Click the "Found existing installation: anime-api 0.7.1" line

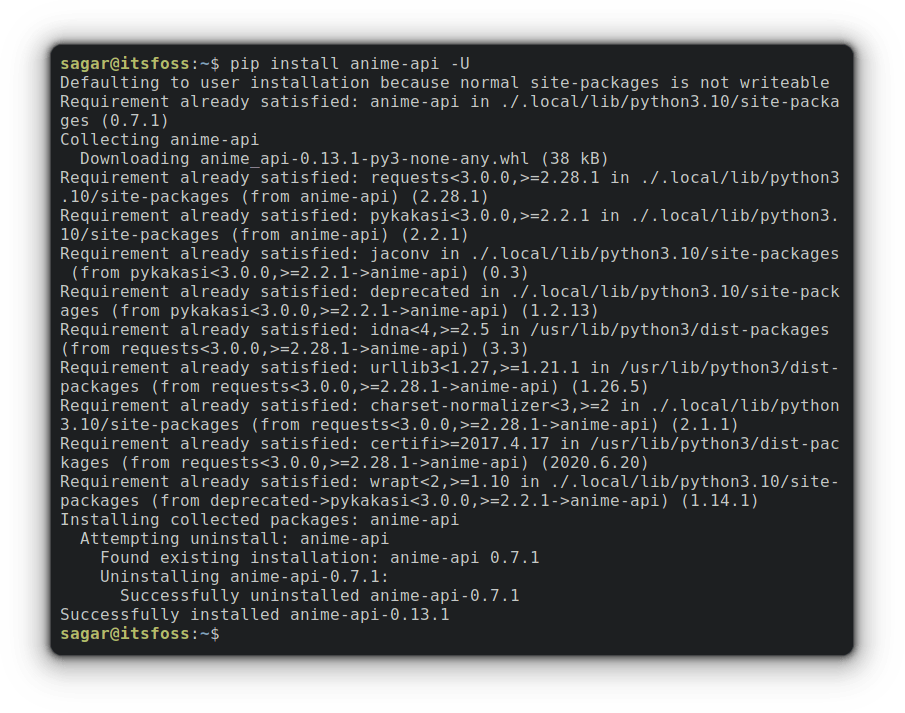(x=319, y=558)
